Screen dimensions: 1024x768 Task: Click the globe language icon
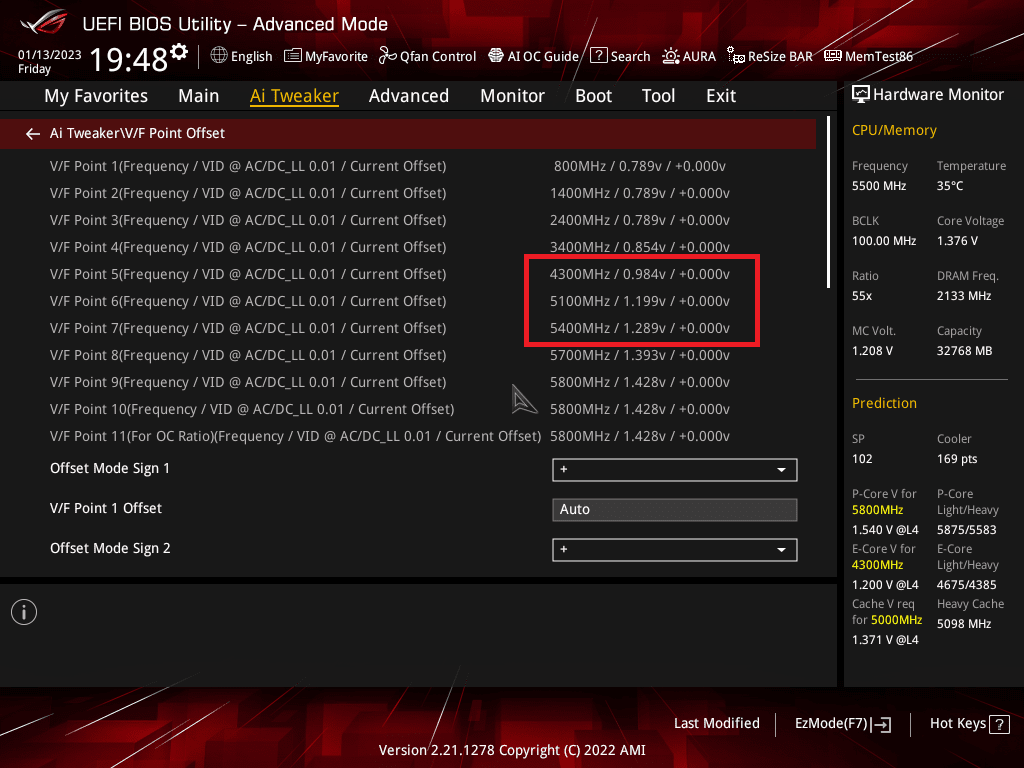[219, 56]
